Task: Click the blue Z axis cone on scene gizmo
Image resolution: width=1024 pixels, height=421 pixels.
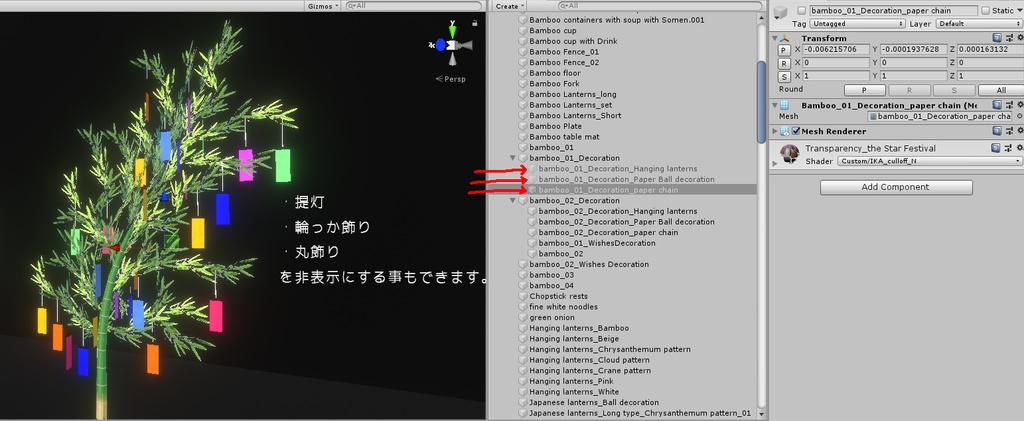Action: (440, 45)
